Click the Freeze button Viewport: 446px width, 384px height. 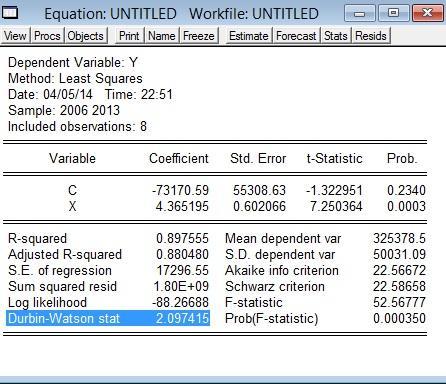199,36
